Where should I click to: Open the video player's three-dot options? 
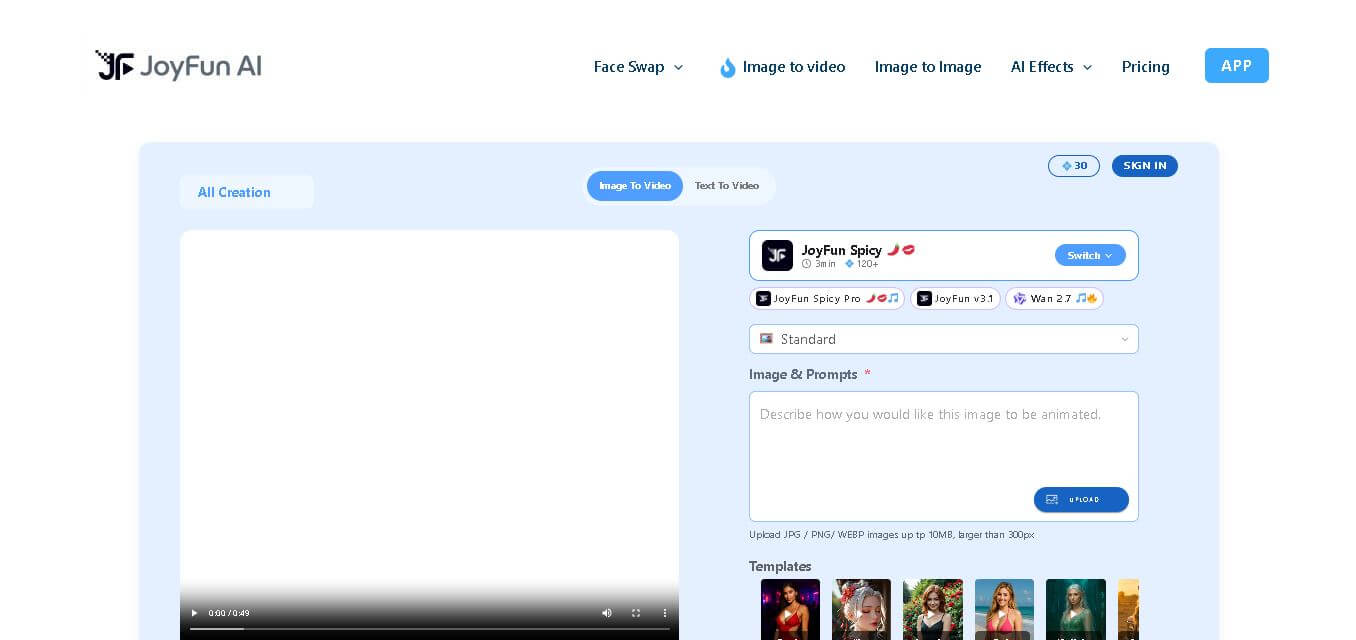(x=664, y=613)
